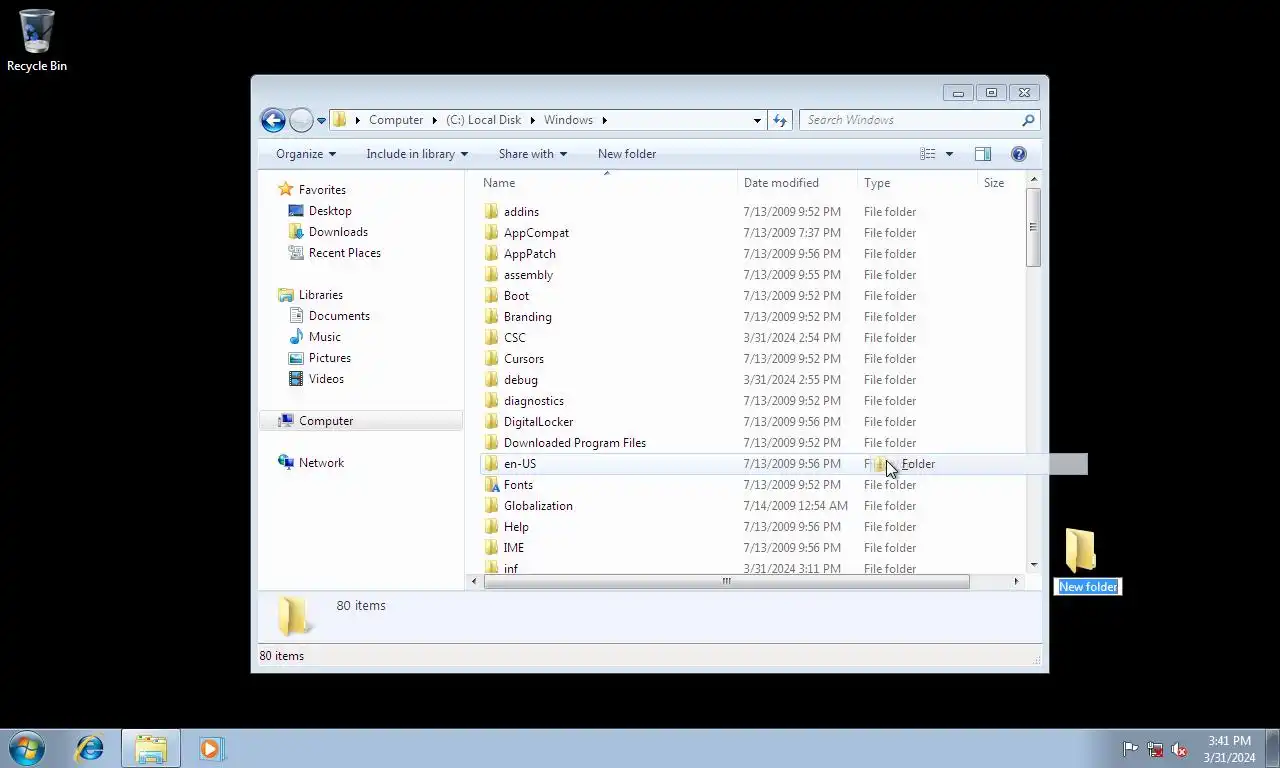
Task: Select the debug folder name
Action: tap(521, 380)
